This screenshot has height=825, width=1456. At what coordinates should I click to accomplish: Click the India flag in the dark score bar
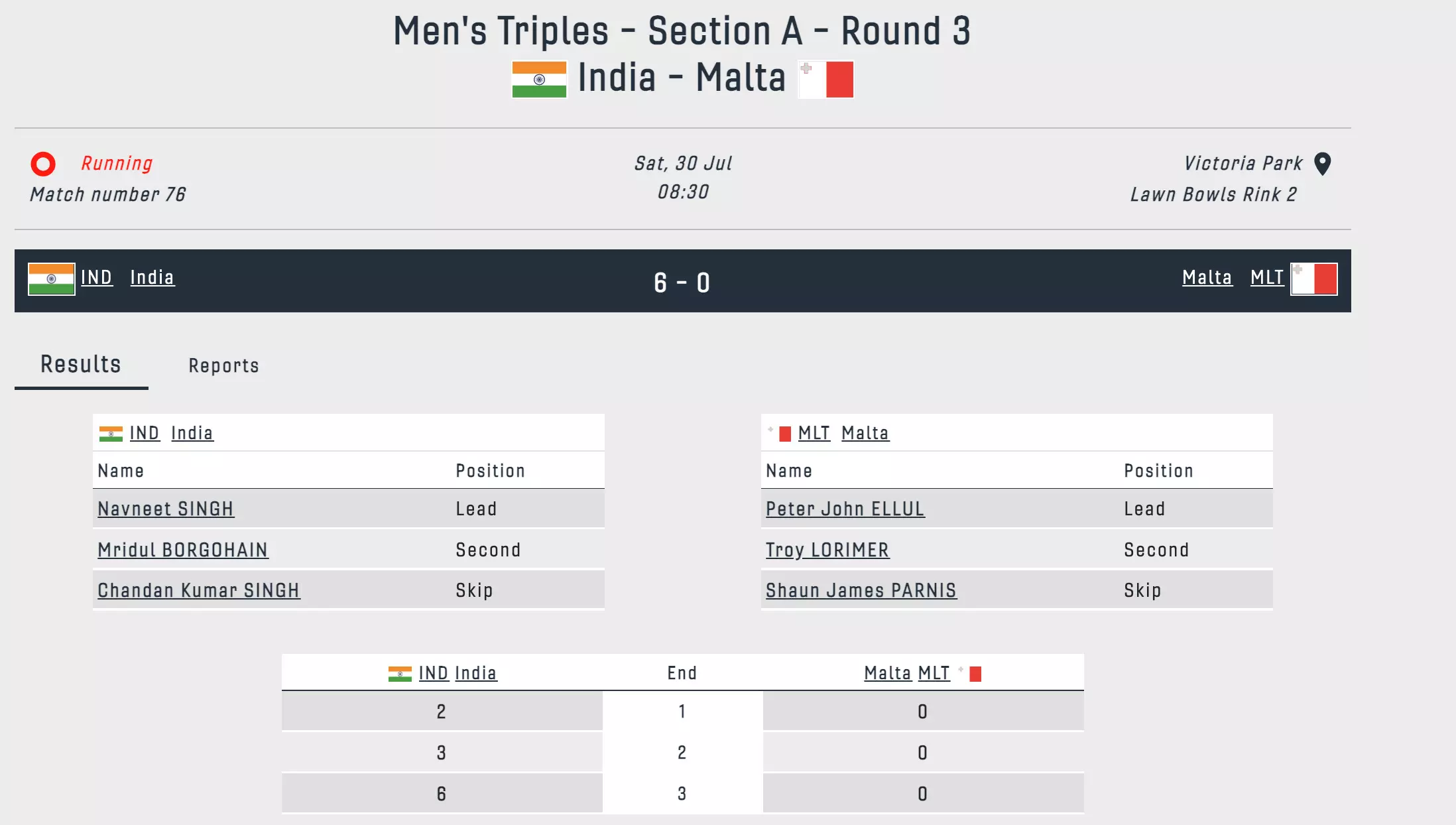coord(51,279)
